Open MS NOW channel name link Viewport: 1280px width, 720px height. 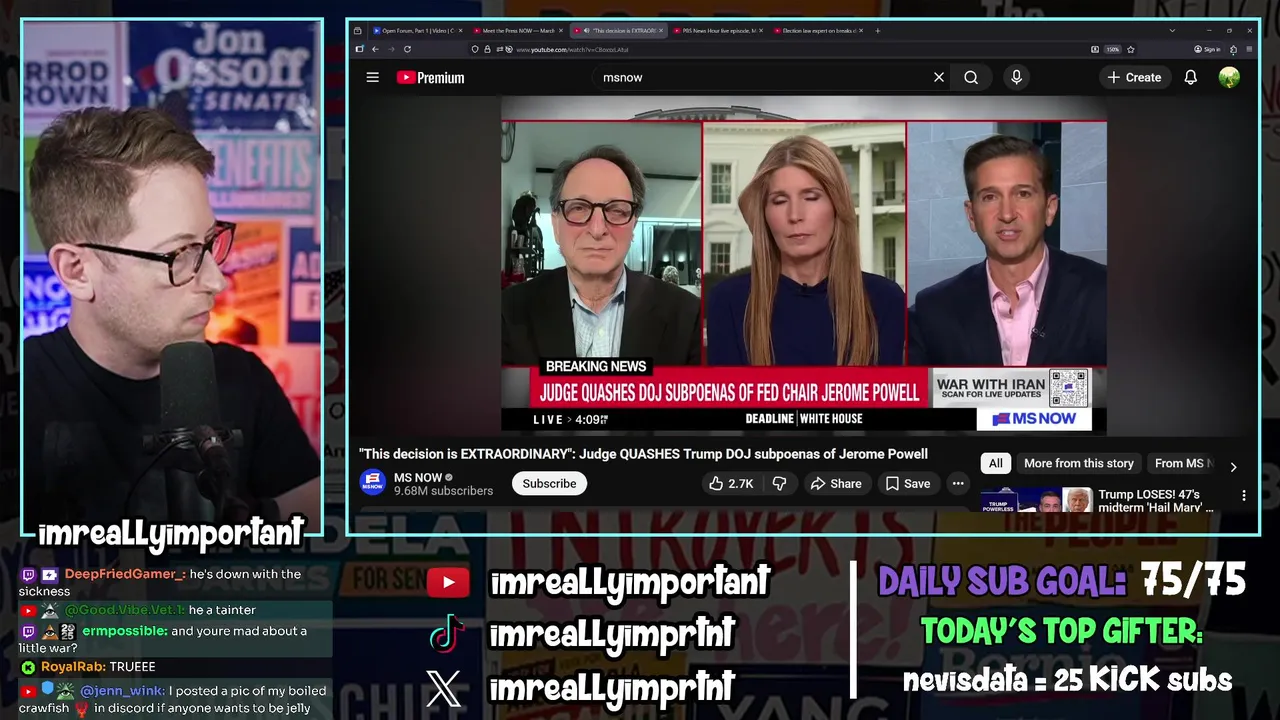click(x=418, y=477)
